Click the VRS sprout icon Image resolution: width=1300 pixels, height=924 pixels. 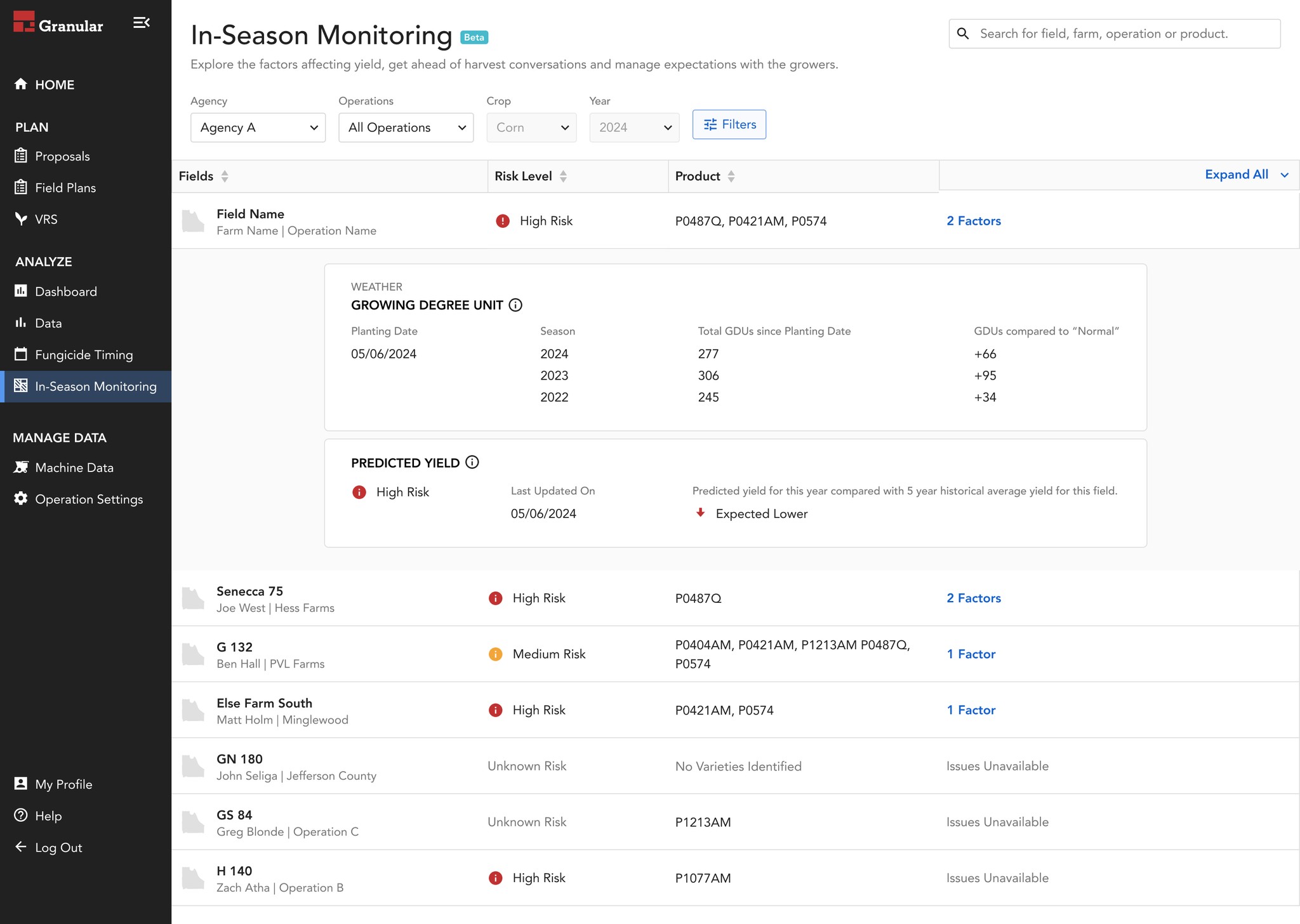point(21,219)
